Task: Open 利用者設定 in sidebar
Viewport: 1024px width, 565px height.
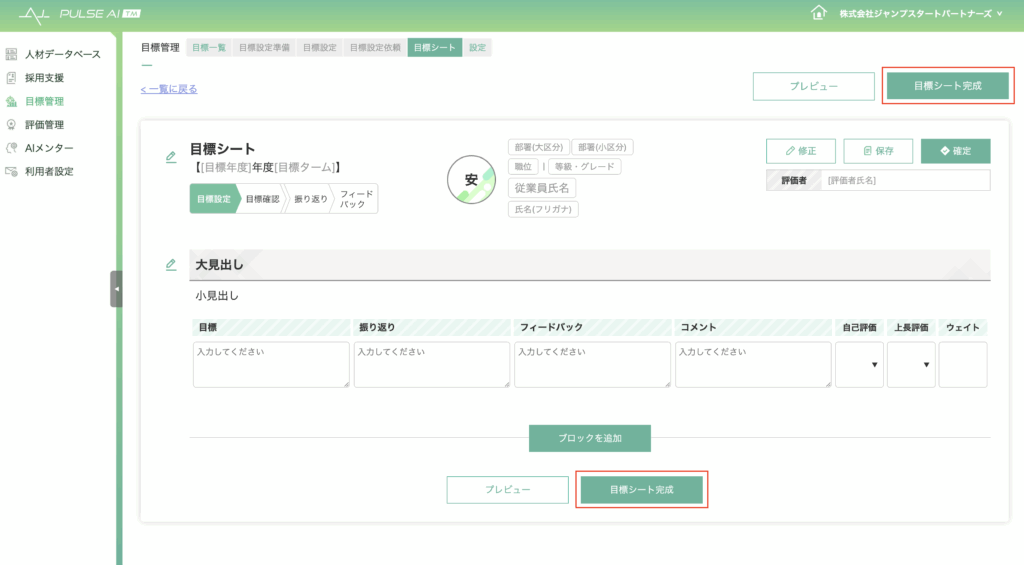Action: (x=48, y=171)
